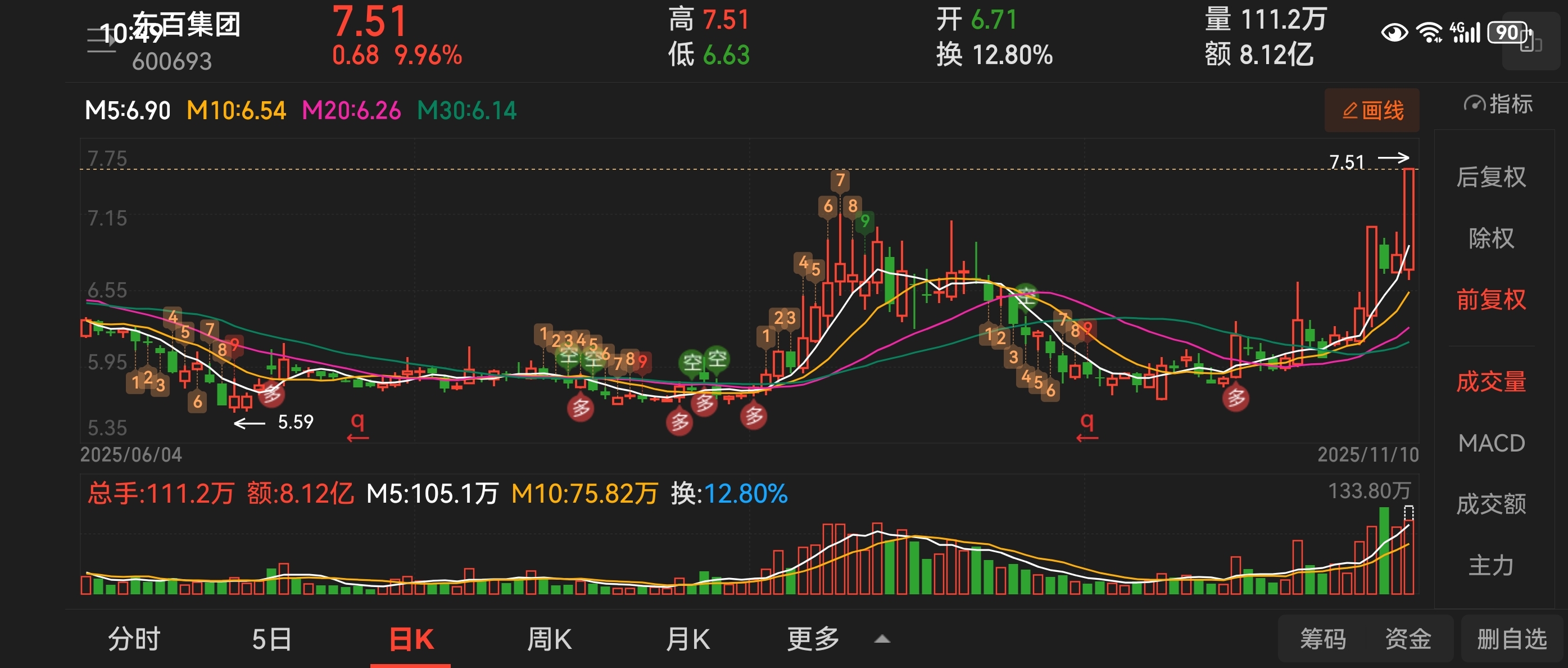Click the triangle arrow beside 更多
This screenshot has height=668, width=1568.
tap(882, 639)
